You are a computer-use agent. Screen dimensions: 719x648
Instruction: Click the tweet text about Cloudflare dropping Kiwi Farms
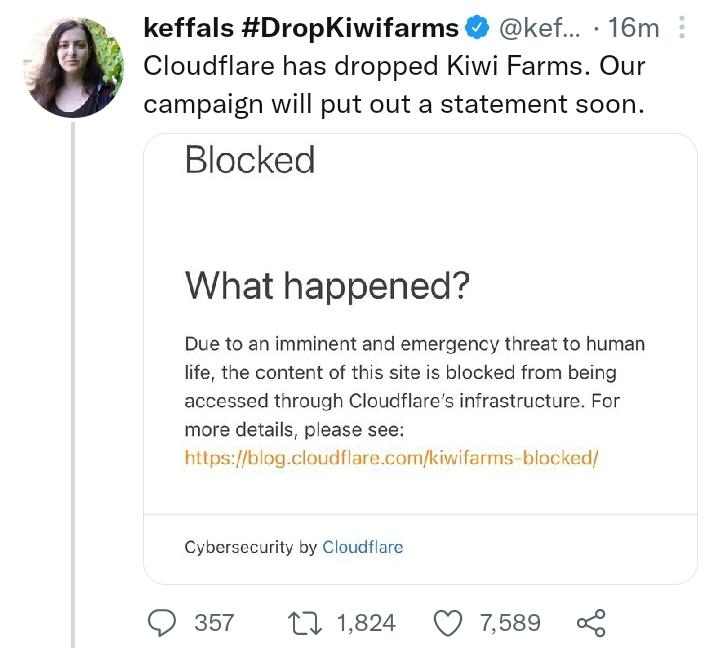(394, 84)
